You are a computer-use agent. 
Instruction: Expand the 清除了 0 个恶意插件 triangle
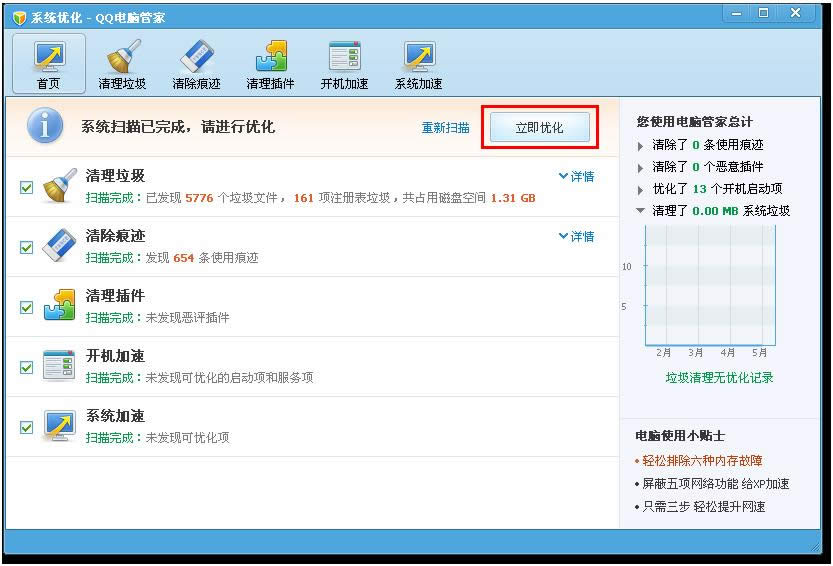640,168
